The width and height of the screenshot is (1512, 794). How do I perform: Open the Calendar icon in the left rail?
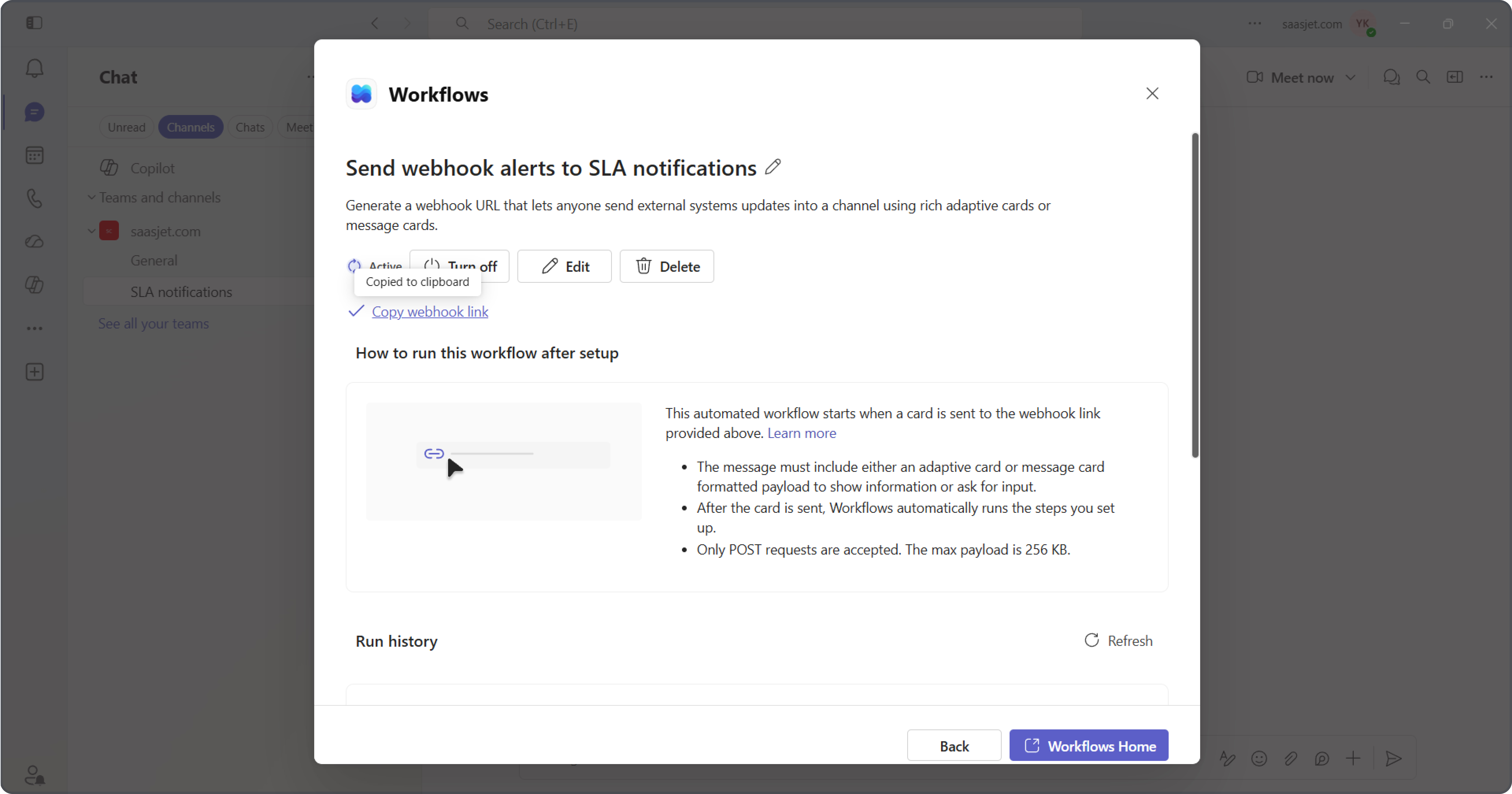point(35,155)
